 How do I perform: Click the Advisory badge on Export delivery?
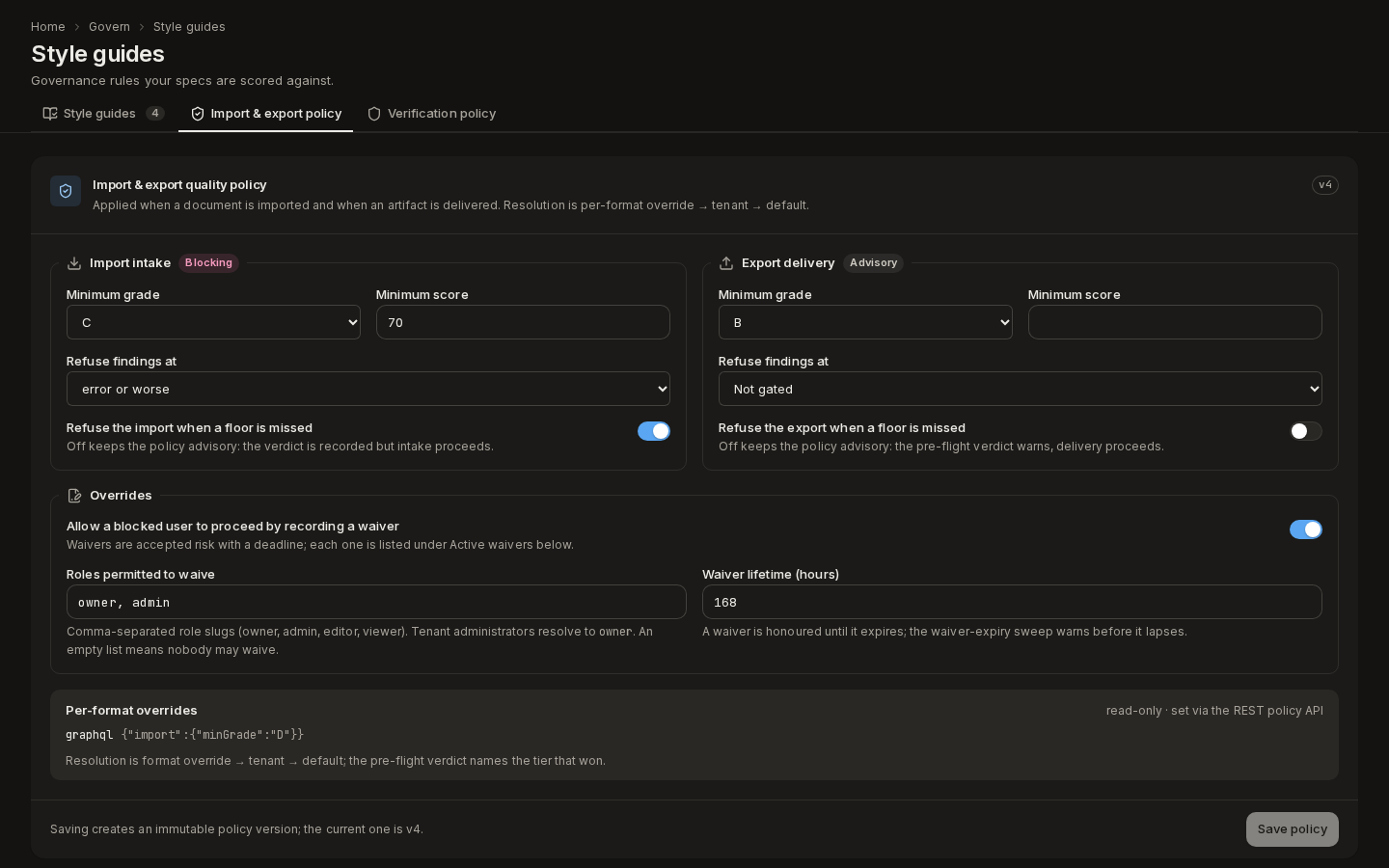click(873, 263)
